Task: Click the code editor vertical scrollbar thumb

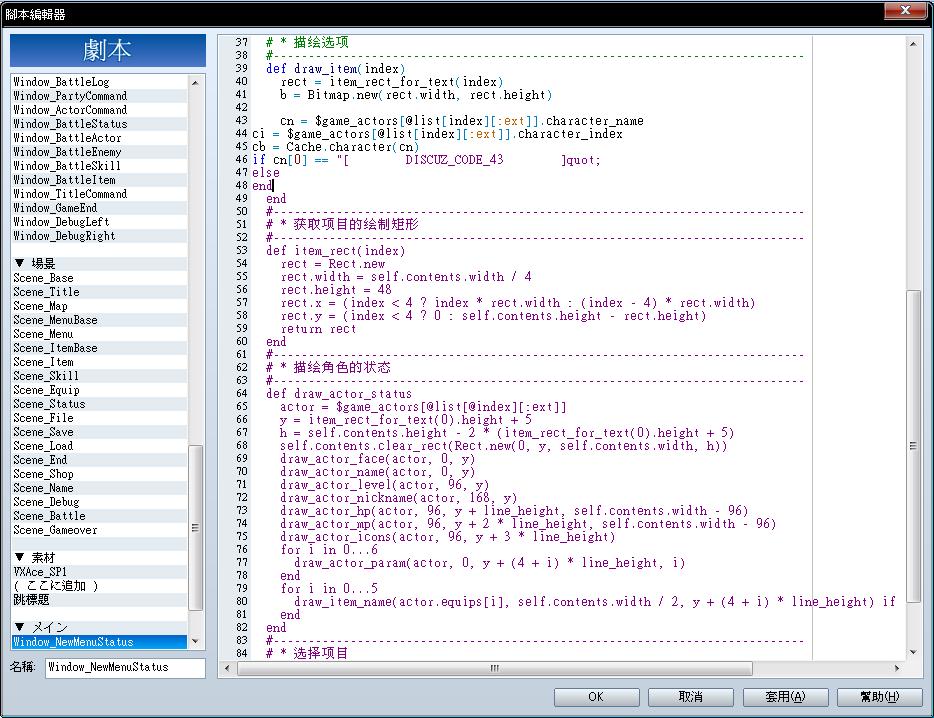Action: pos(913,446)
